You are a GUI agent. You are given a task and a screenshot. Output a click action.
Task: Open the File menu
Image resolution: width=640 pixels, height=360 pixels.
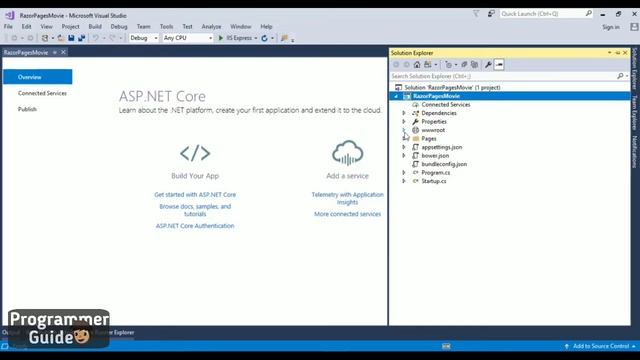[8, 27]
